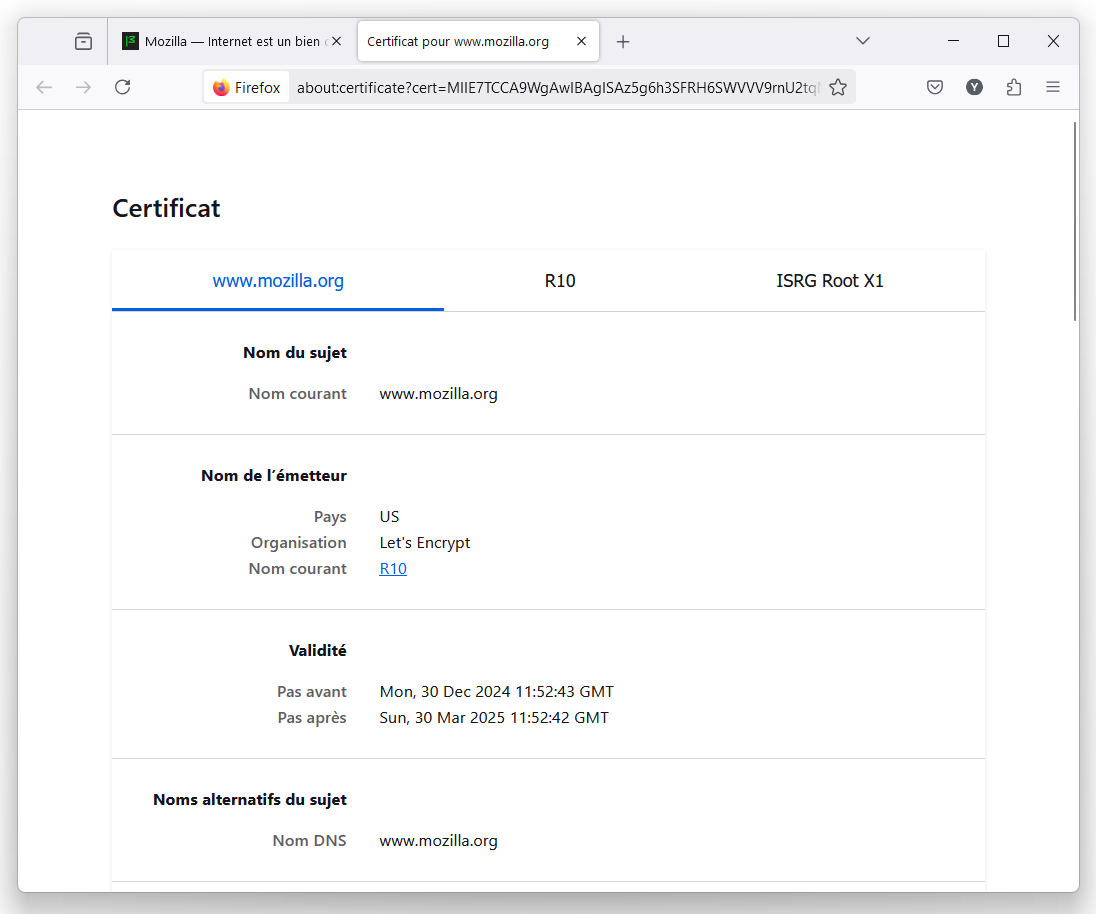This screenshot has height=914, width=1096.
Task: Open a new tab with plus button
Action: click(623, 41)
